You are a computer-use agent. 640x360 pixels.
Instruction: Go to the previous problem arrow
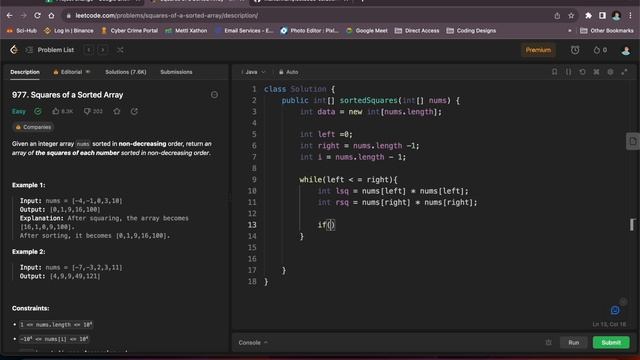(x=89, y=50)
